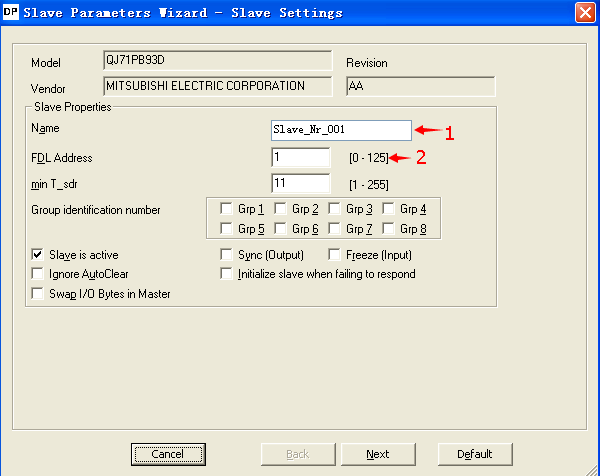Click the DP icon in title bar
The height and width of the screenshot is (476, 600).
click(12, 13)
